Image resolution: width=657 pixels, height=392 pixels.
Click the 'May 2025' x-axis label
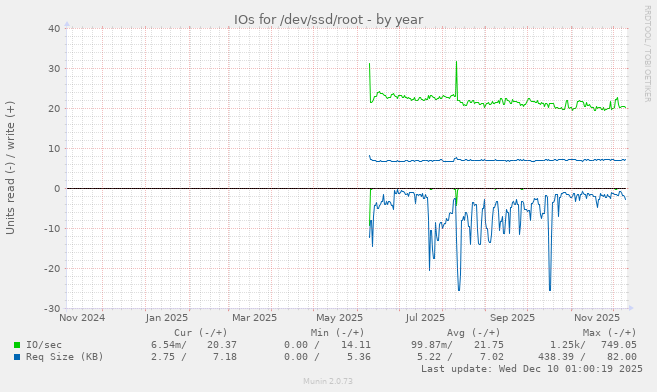coord(339,318)
